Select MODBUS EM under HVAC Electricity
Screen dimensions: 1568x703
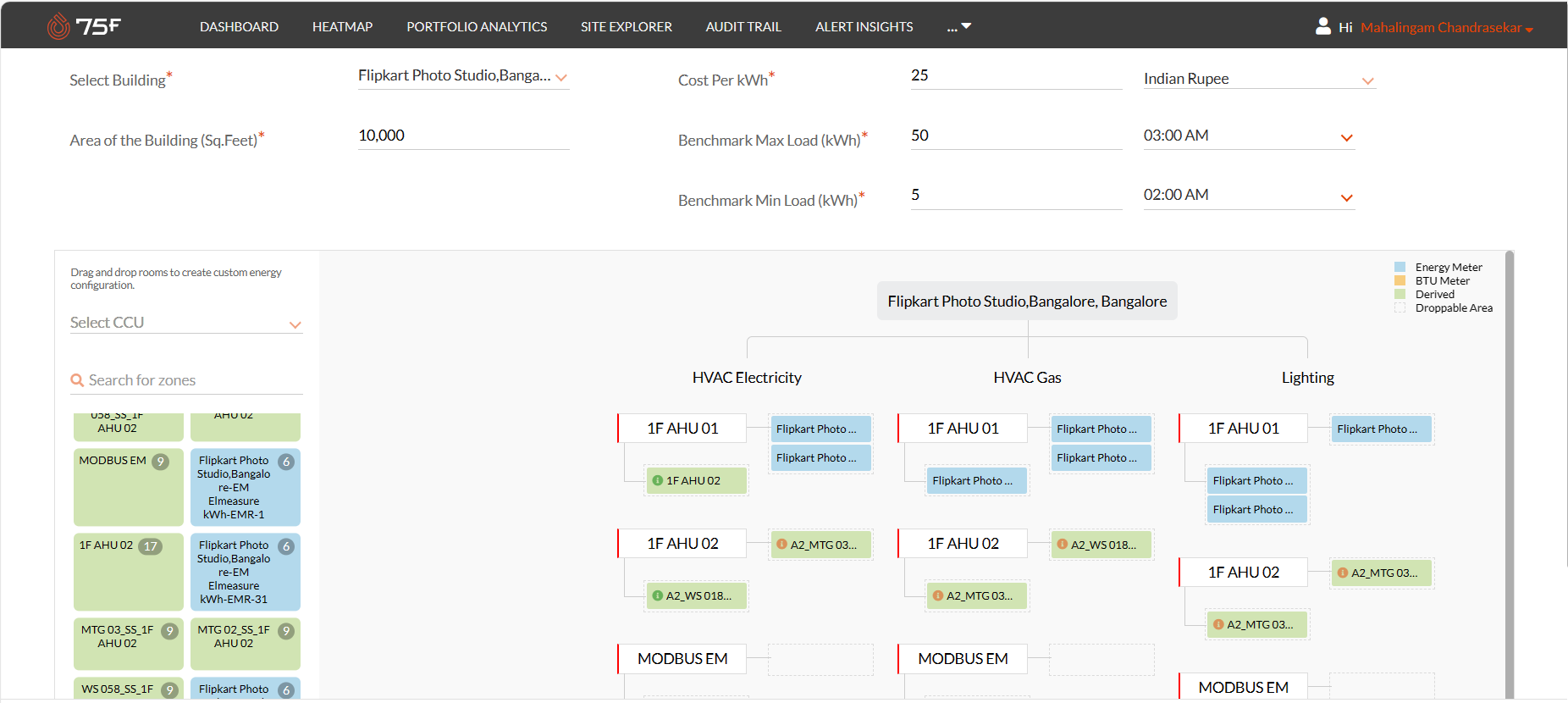pyautogui.click(x=682, y=659)
